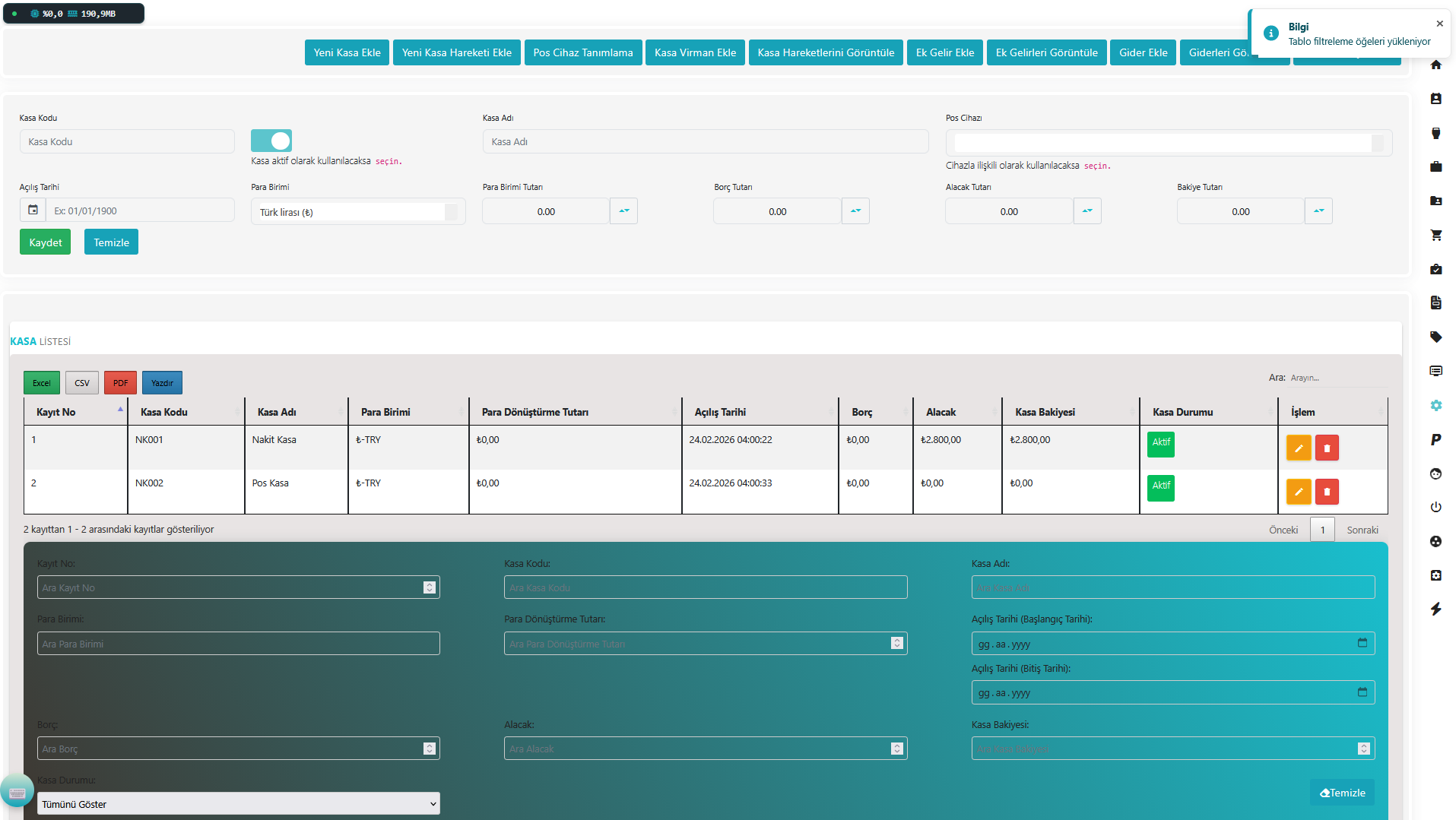
Task: Open the Pos Cihazı dropdown
Action: tap(1168, 143)
